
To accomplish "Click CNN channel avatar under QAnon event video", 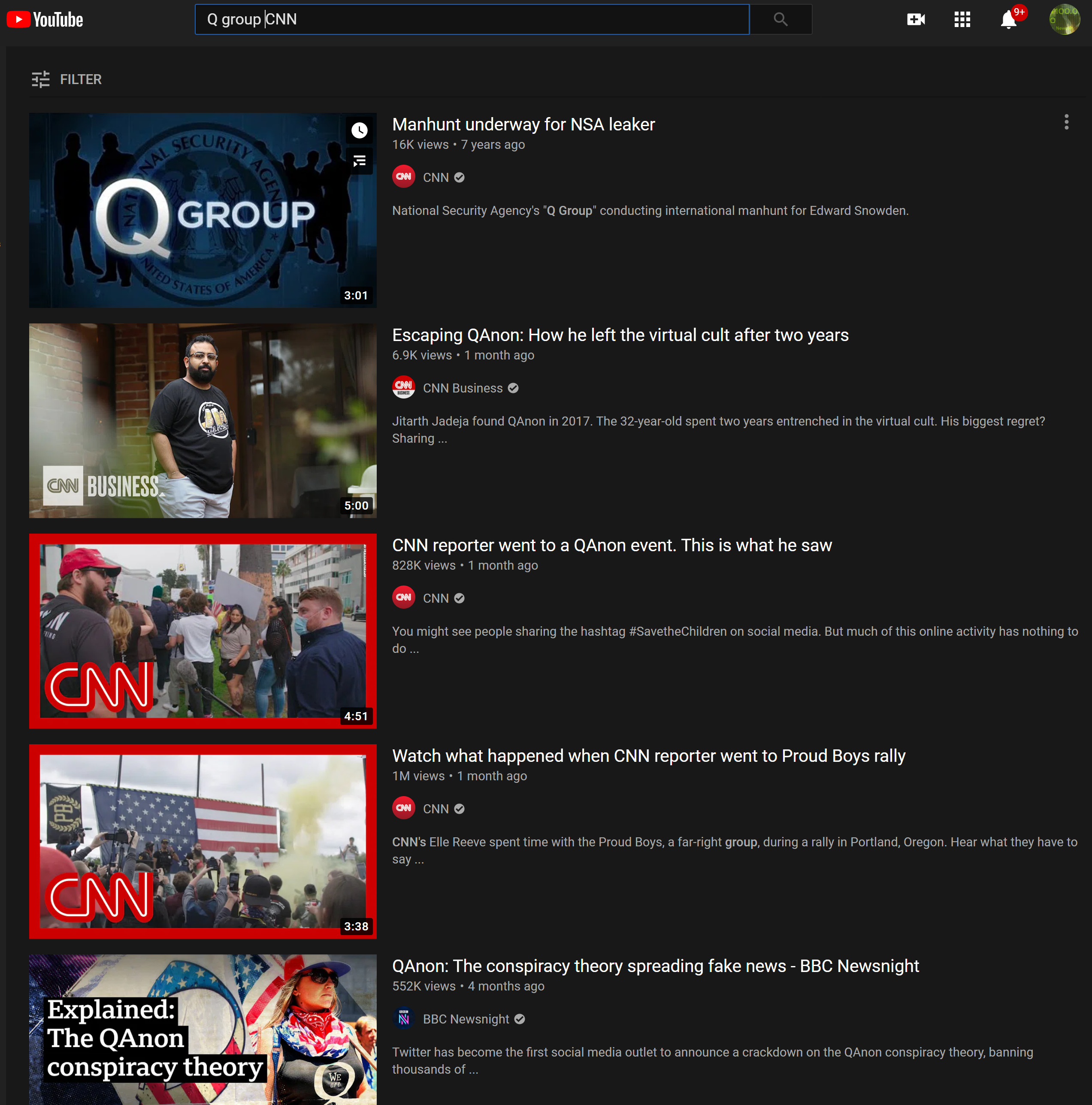I will [404, 598].
